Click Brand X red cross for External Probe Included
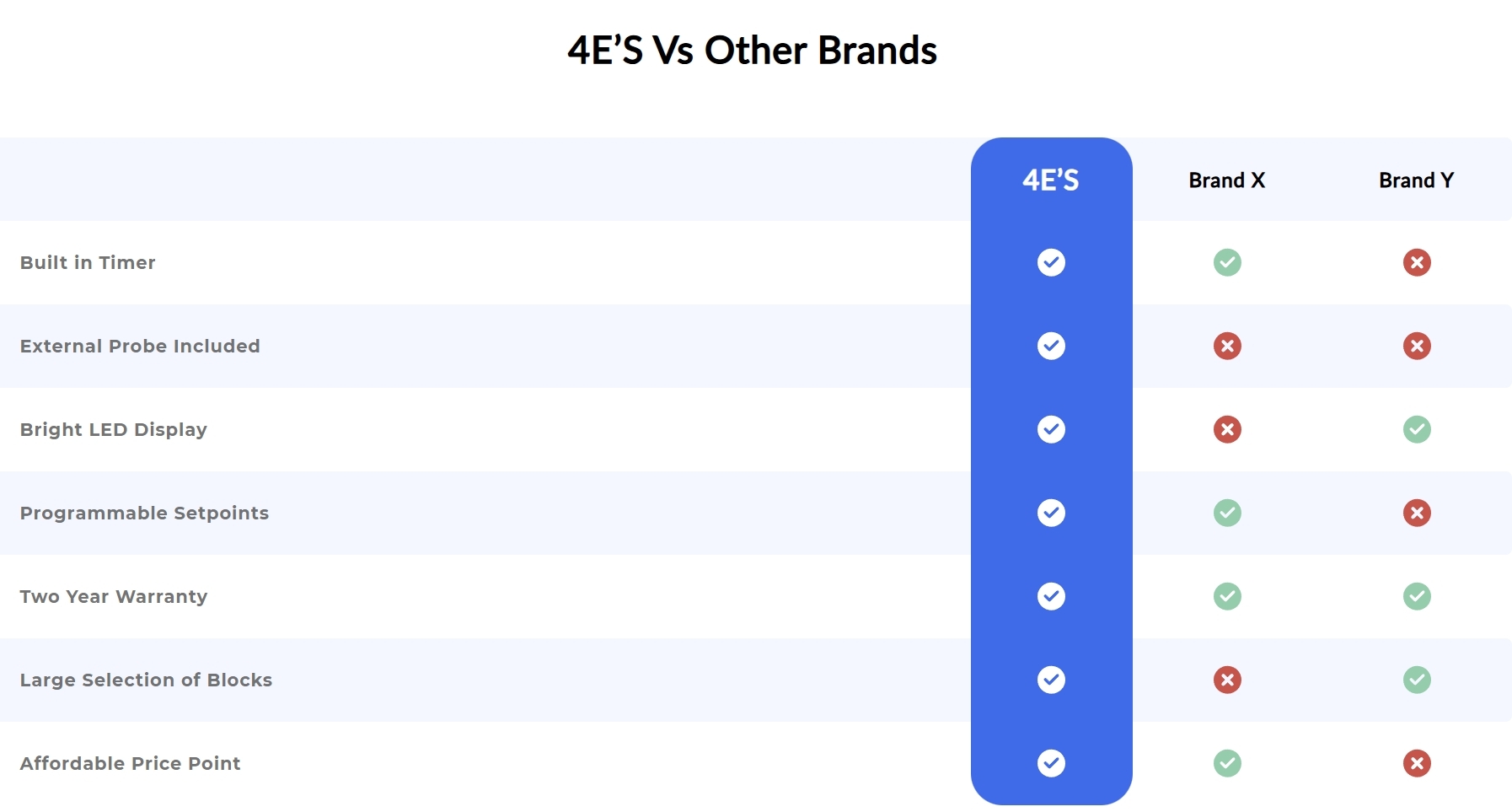This screenshot has height=812, width=1512. click(1227, 346)
